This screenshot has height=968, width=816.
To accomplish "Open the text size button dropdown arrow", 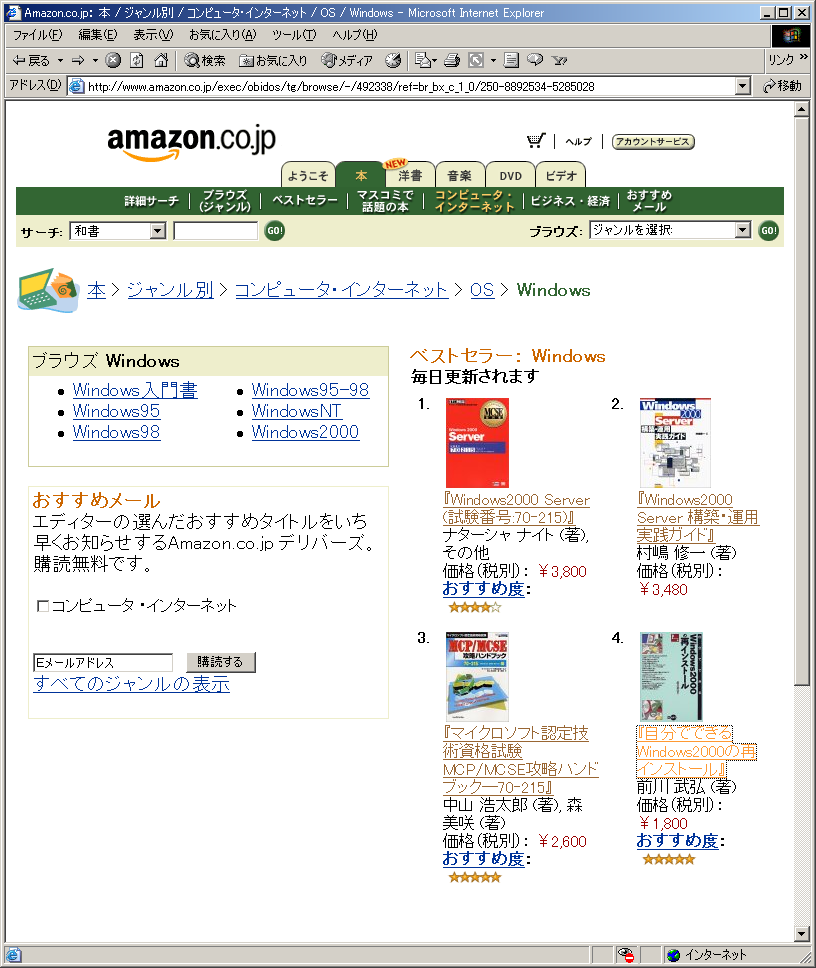I will 493,60.
